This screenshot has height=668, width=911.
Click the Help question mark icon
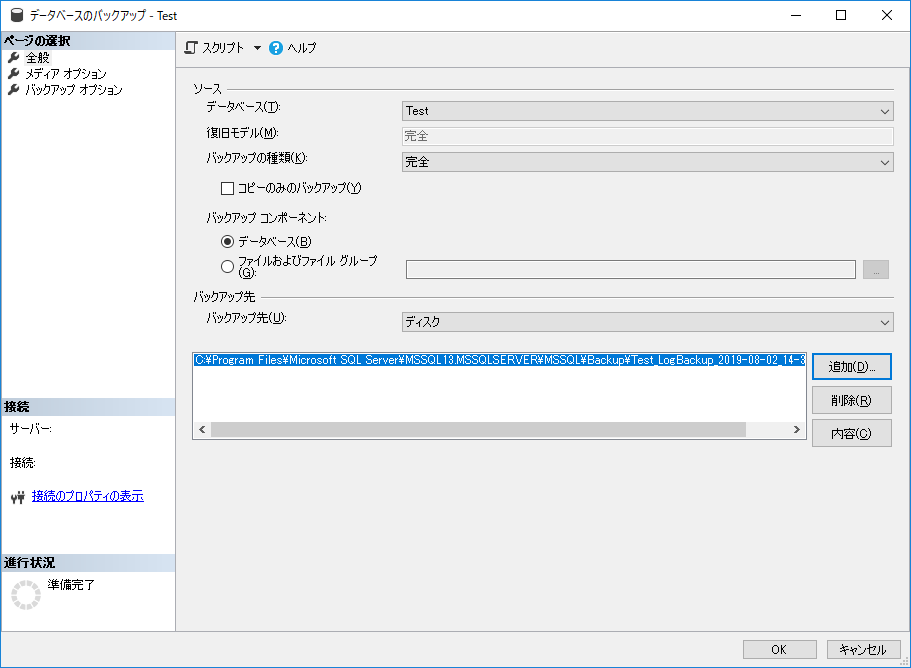(276, 48)
